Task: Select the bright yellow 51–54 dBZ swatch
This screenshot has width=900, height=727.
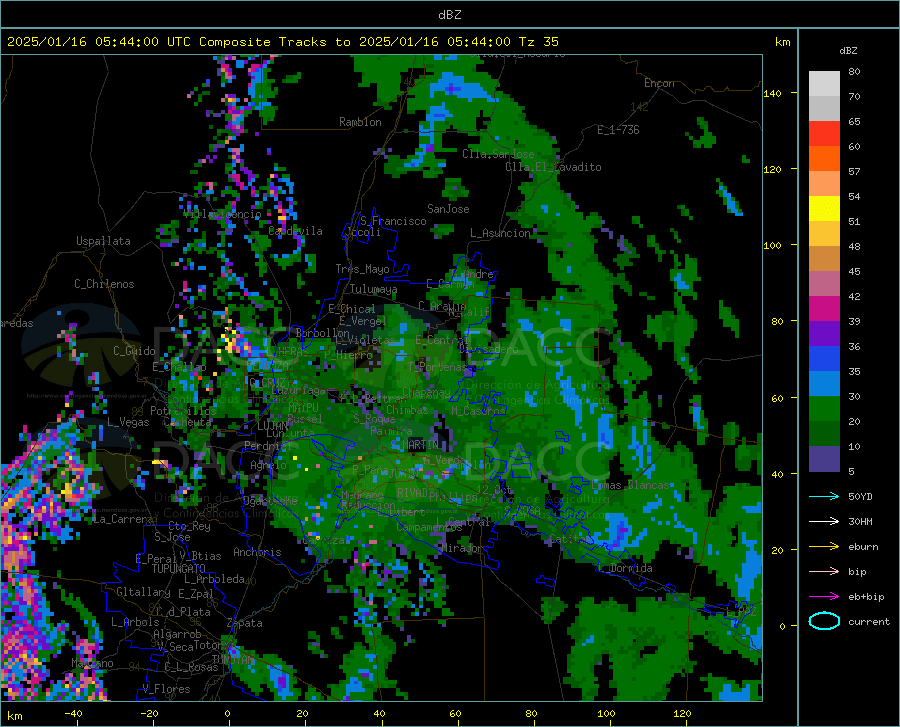Action: click(x=824, y=209)
